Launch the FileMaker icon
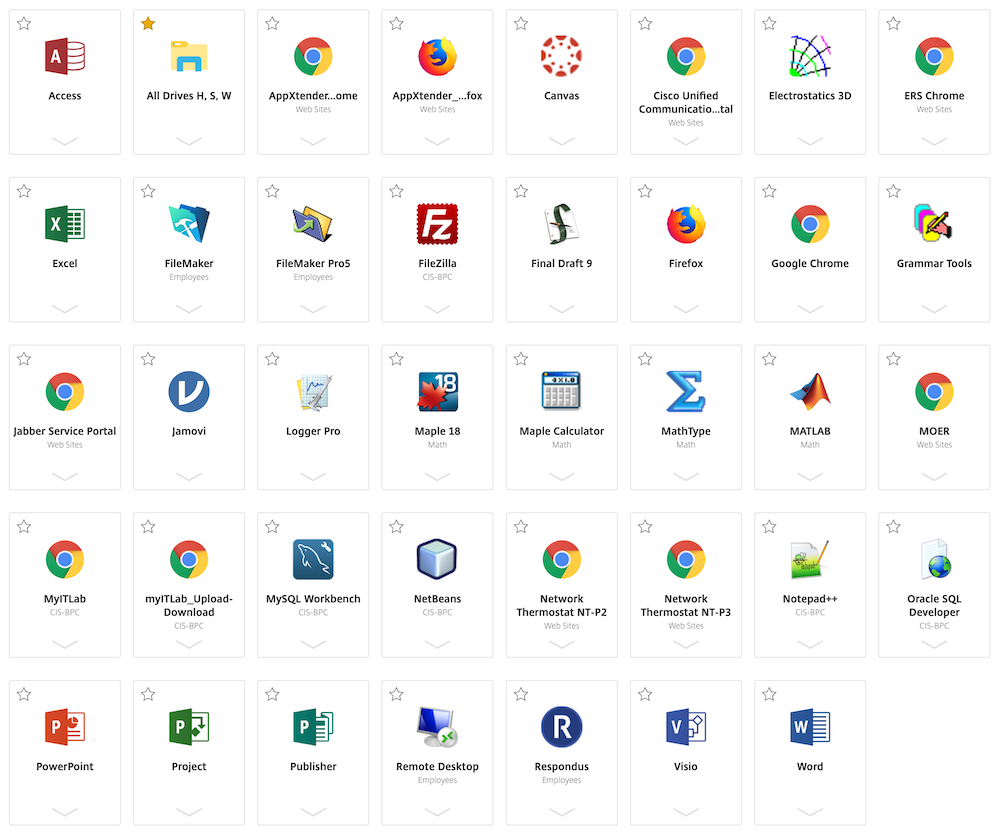Image resolution: width=1000 pixels, height=834 pixels. click(189, 224)
